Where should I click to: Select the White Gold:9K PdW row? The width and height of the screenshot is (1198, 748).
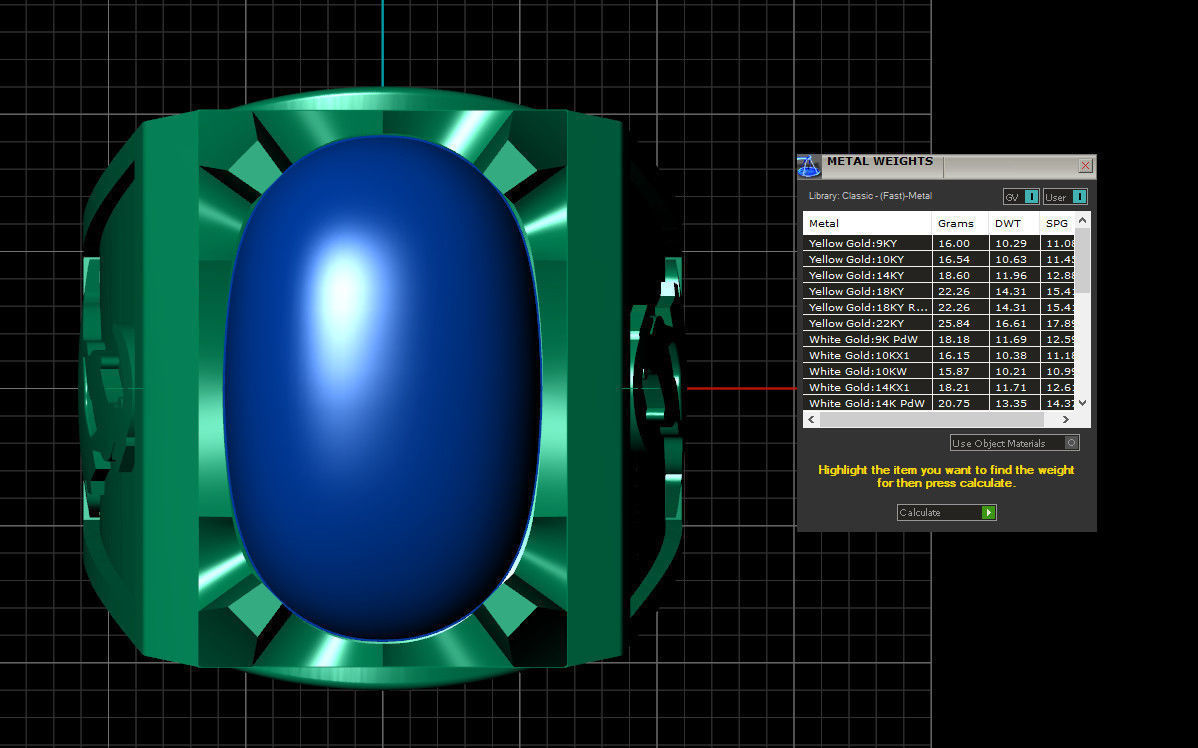(939, 339)
